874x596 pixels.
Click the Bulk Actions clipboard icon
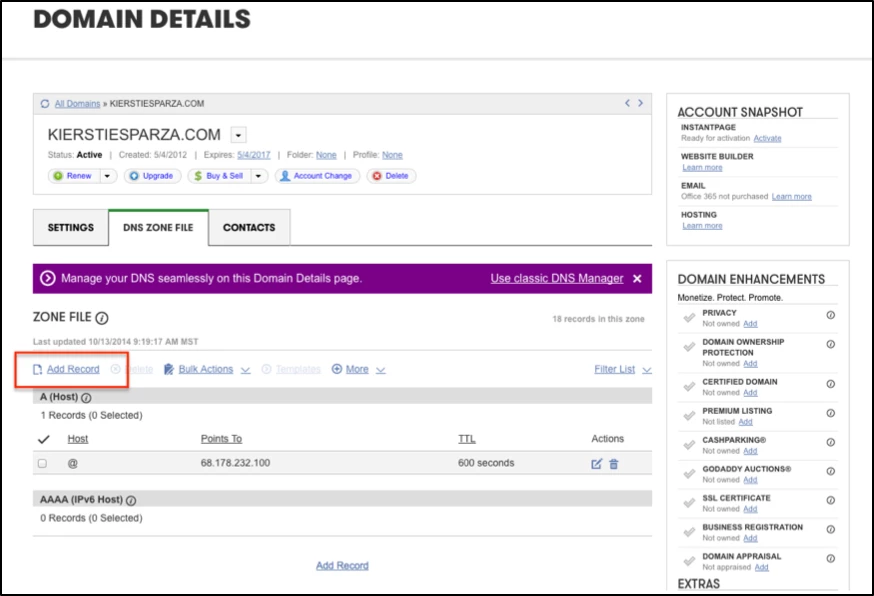point(168,369)
